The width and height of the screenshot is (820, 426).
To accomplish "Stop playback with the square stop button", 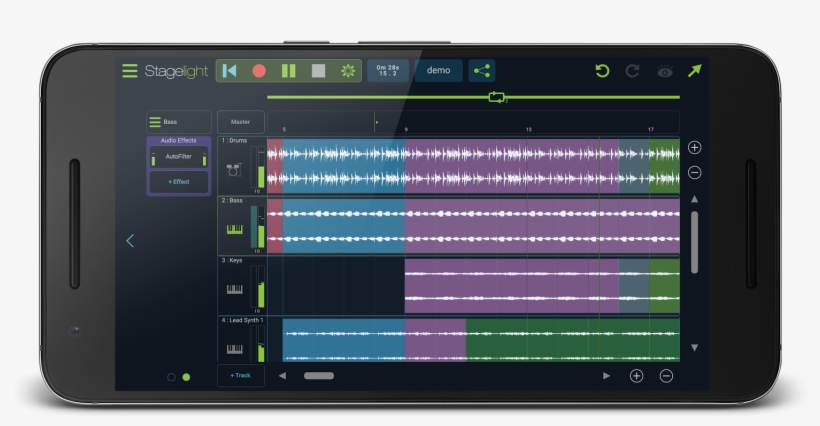I will [318, 71].
